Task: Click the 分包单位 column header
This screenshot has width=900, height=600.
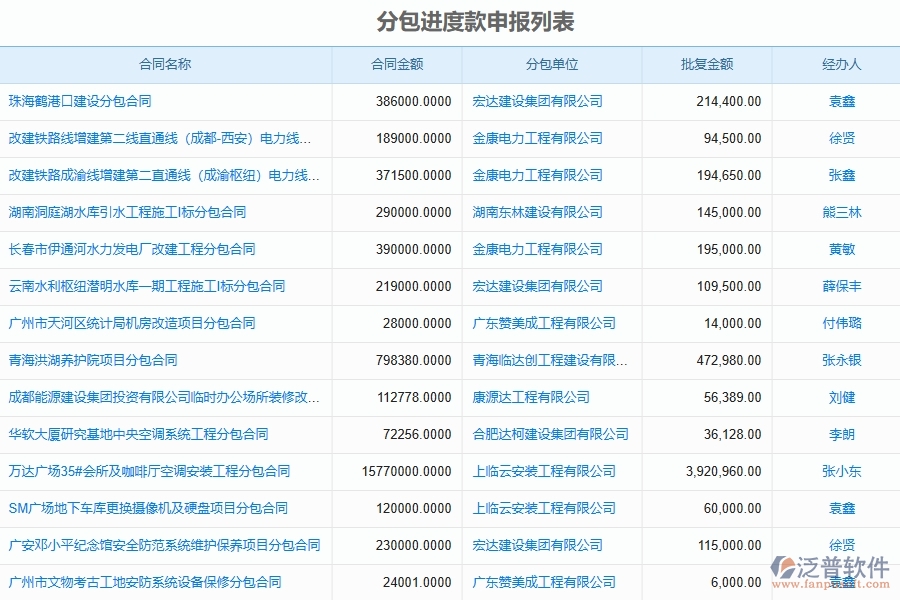Action: point(548,64)
